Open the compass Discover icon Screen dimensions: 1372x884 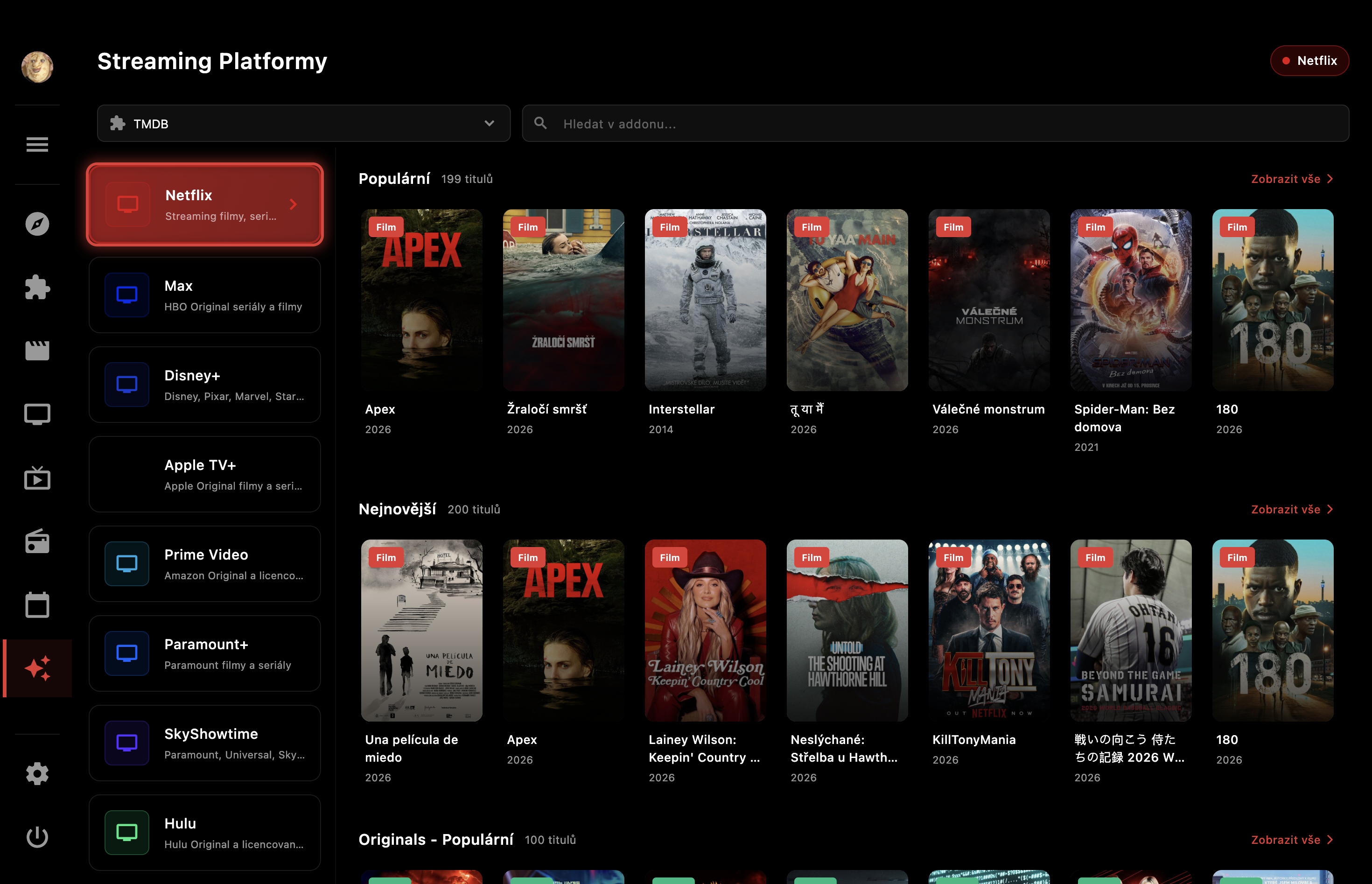coord(37,224)
